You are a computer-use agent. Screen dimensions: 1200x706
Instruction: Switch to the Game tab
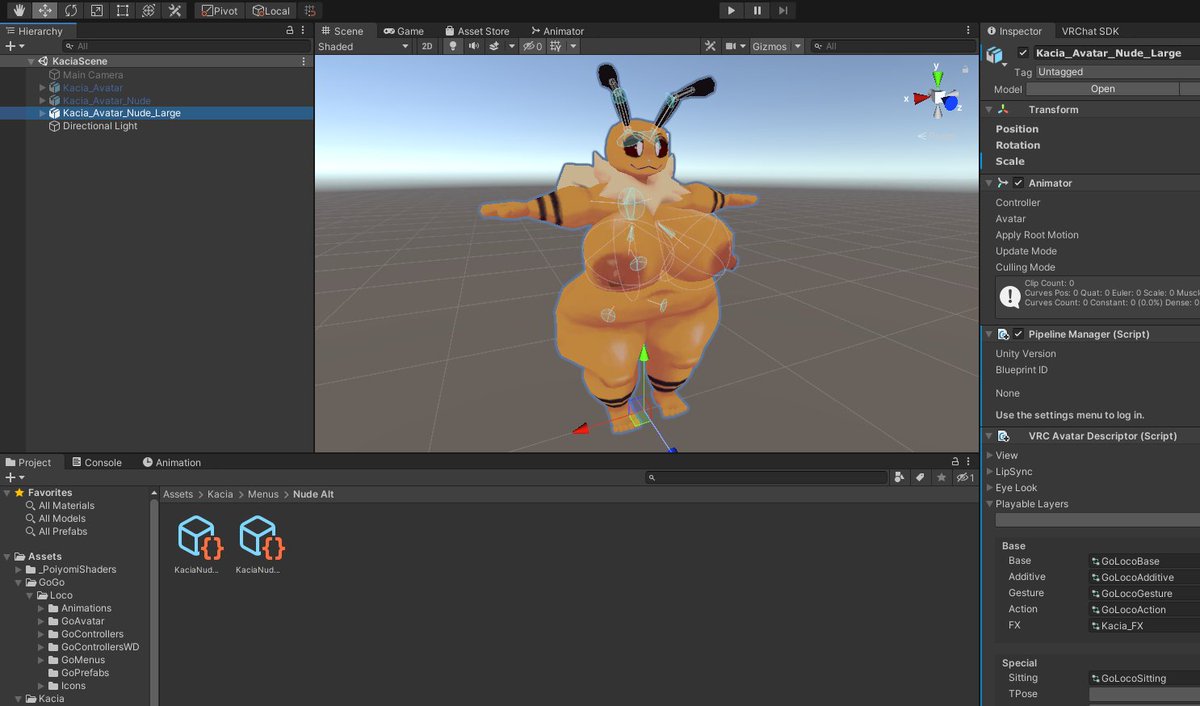tap(404, 31)
